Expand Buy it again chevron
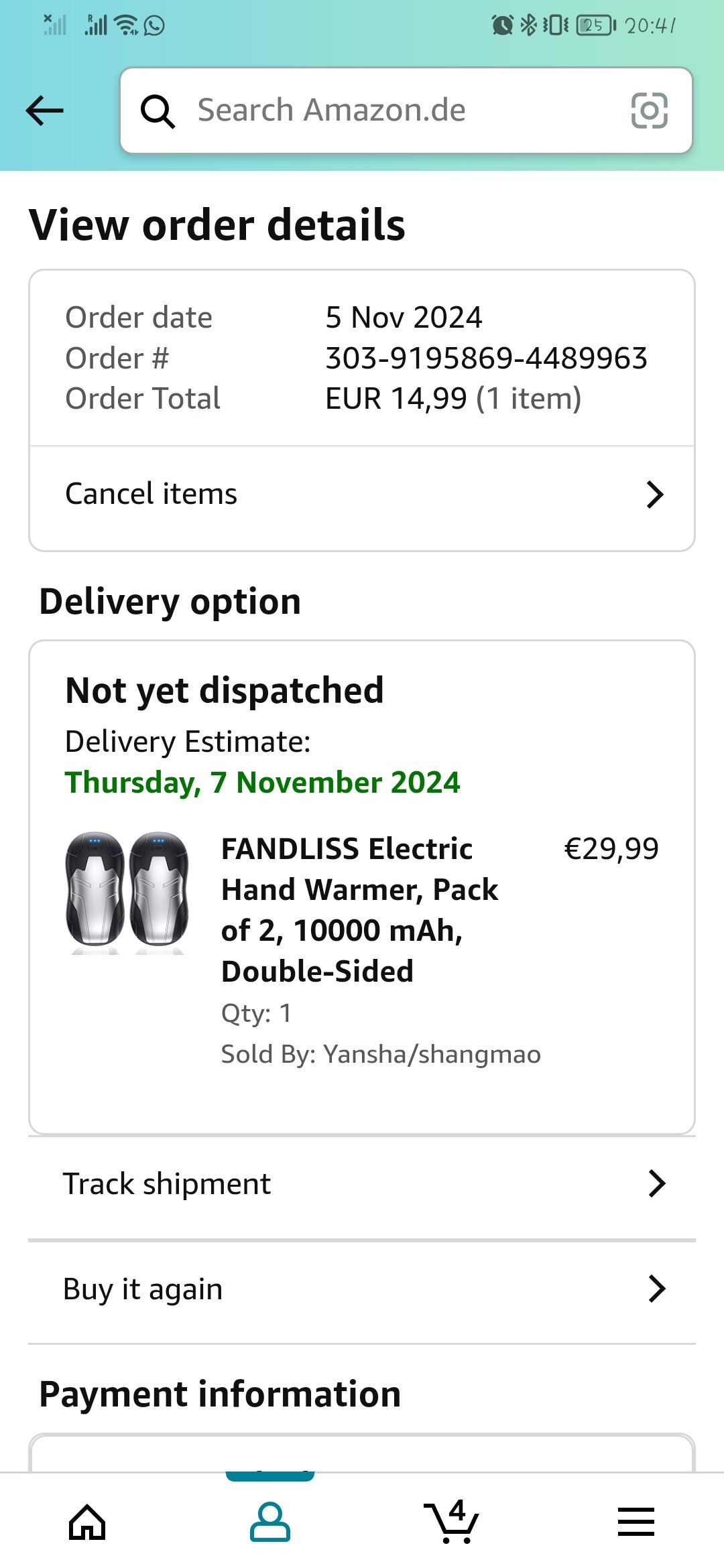 (657, 1289)
